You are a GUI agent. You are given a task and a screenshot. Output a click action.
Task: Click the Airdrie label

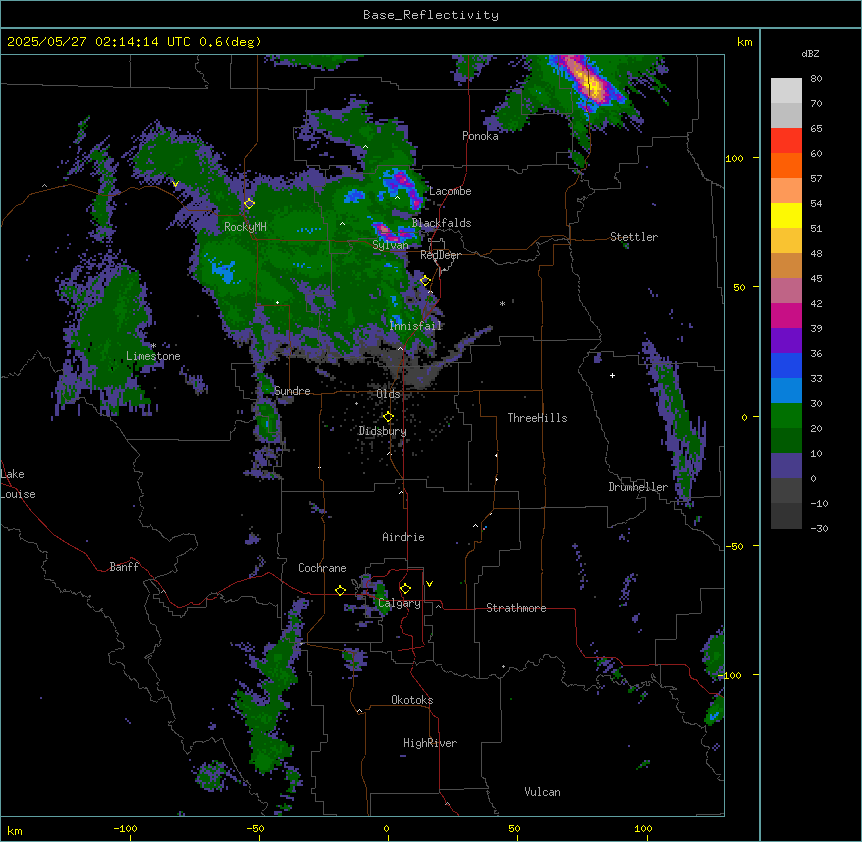404,537
